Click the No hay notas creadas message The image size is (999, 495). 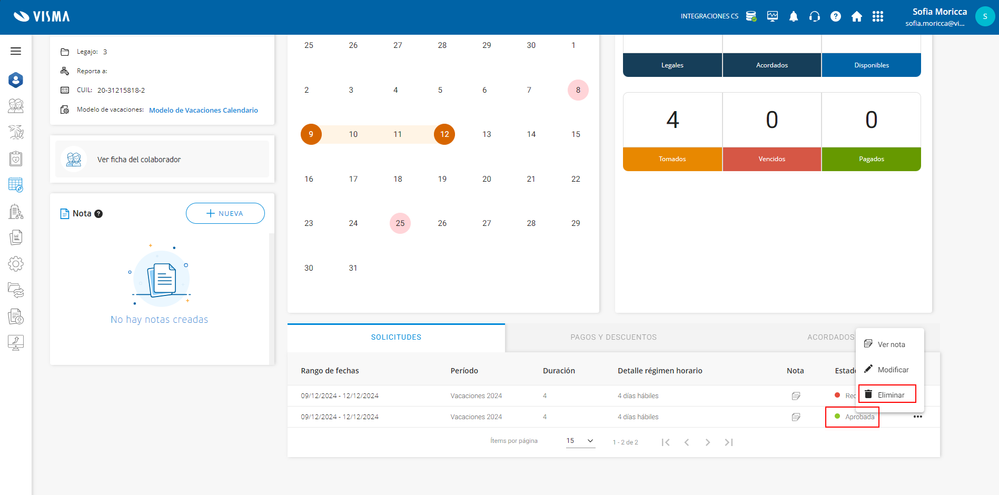pos(159,320)
